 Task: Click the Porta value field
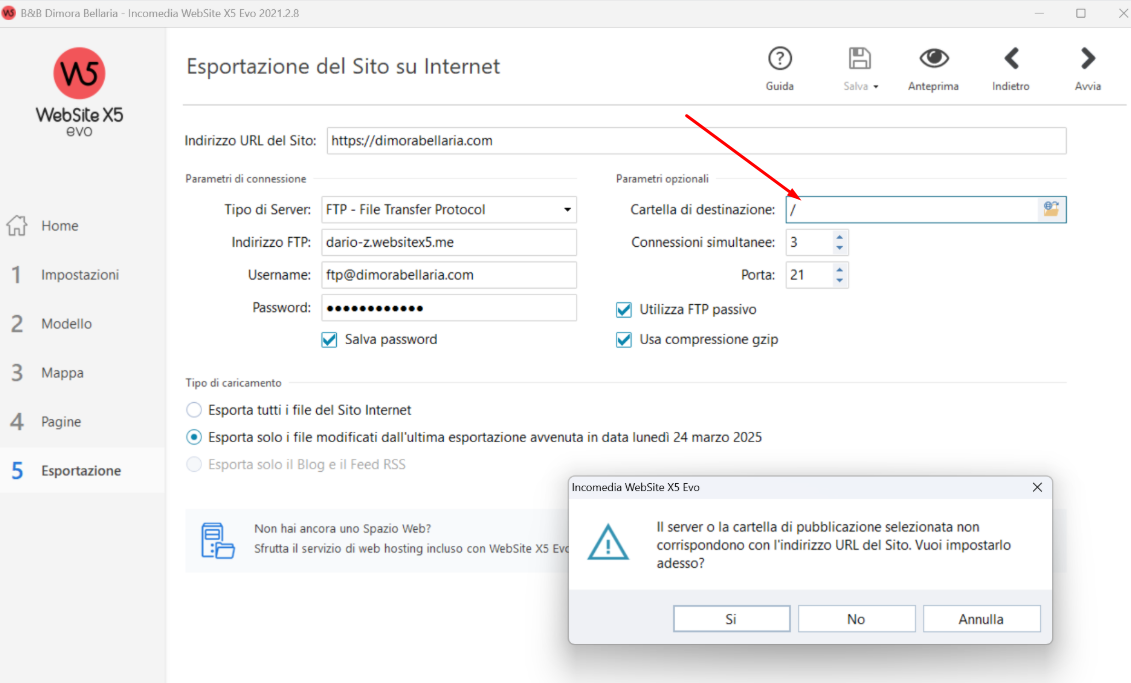click(x=809, y=275)
